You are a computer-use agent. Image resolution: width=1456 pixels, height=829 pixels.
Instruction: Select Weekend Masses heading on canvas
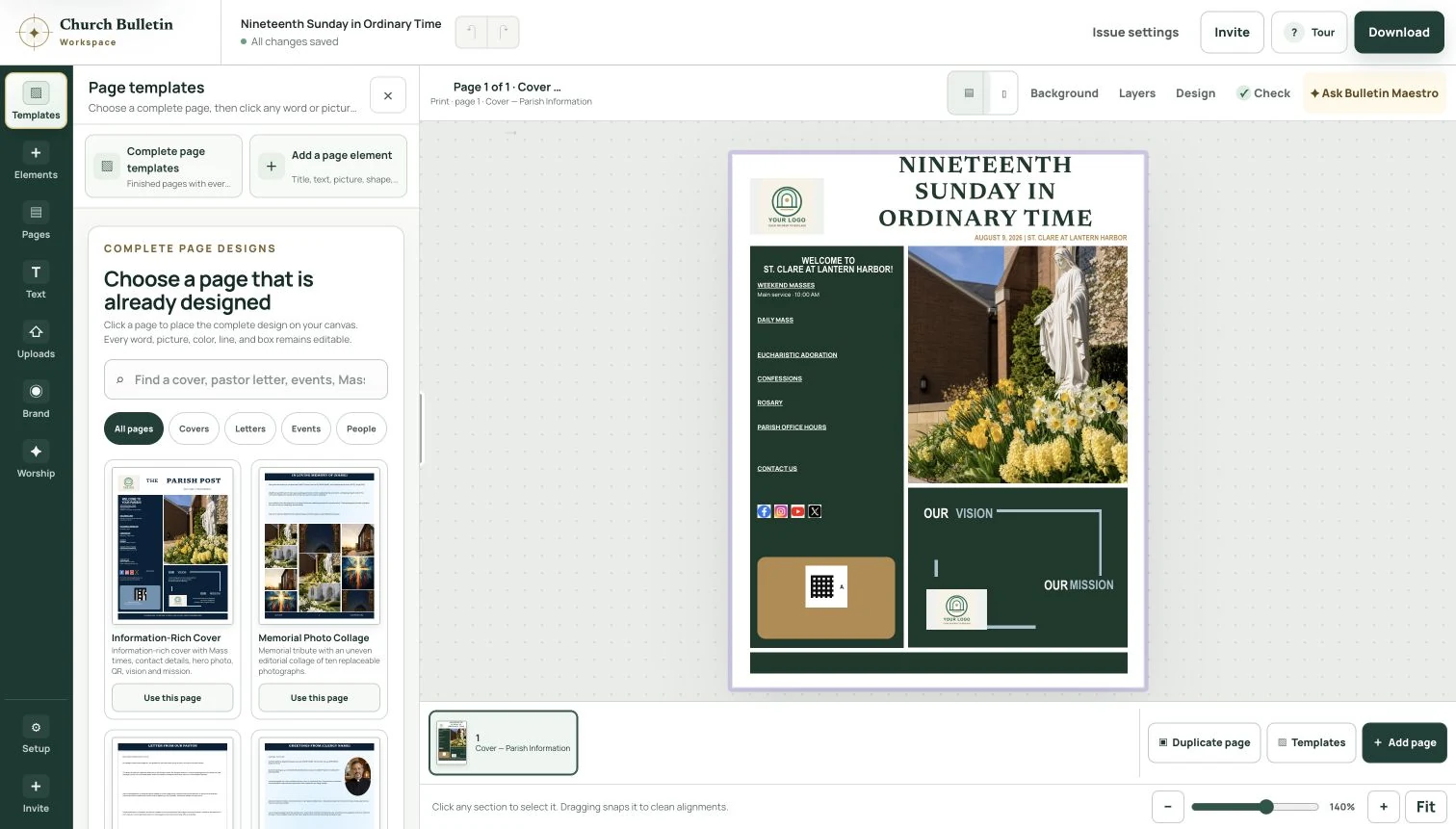[x=786, y=285]
